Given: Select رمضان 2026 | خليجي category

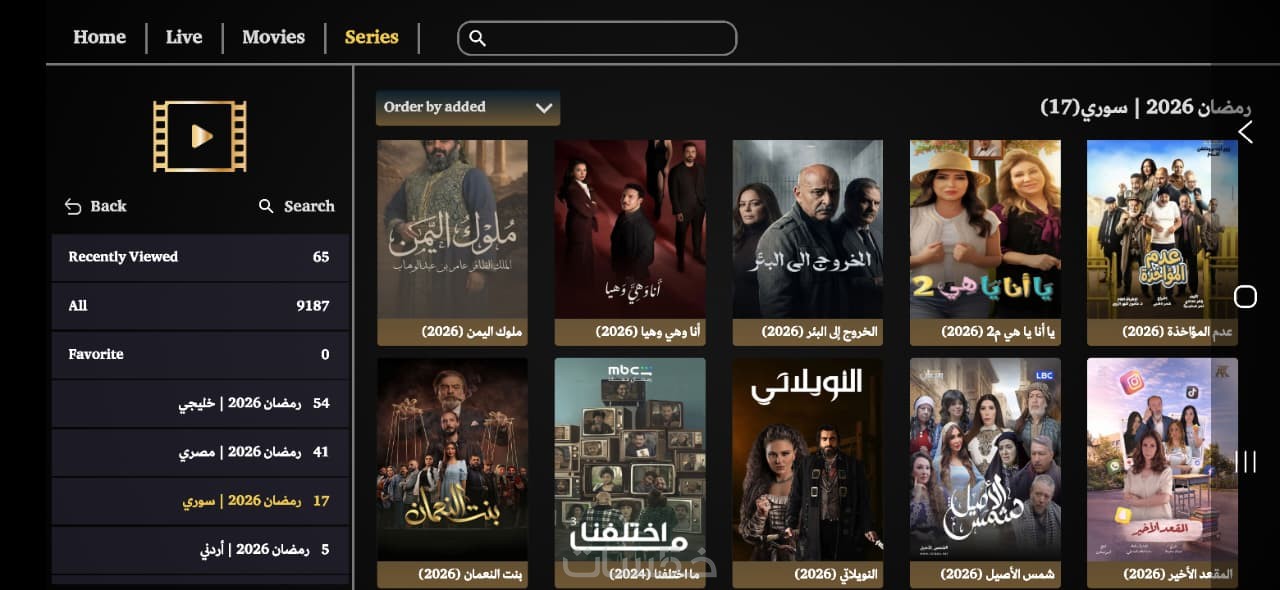Looking at the screenshot, I should coord(200,403).
